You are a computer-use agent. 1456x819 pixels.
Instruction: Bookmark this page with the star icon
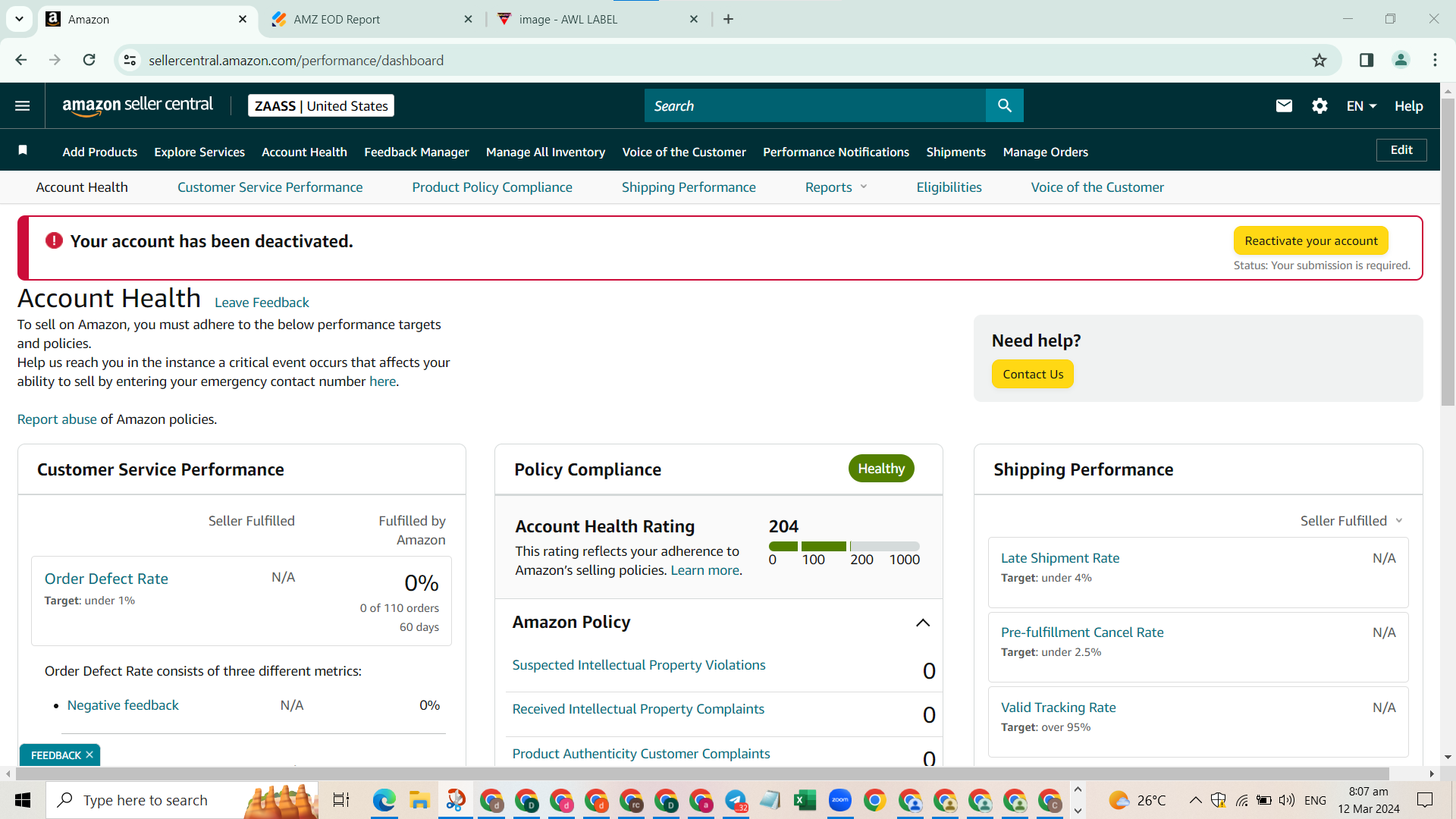[x=1319, y=61]
